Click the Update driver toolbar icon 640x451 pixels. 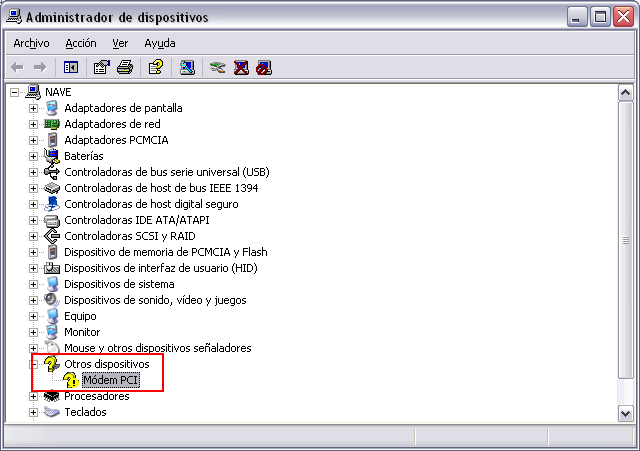218,67
